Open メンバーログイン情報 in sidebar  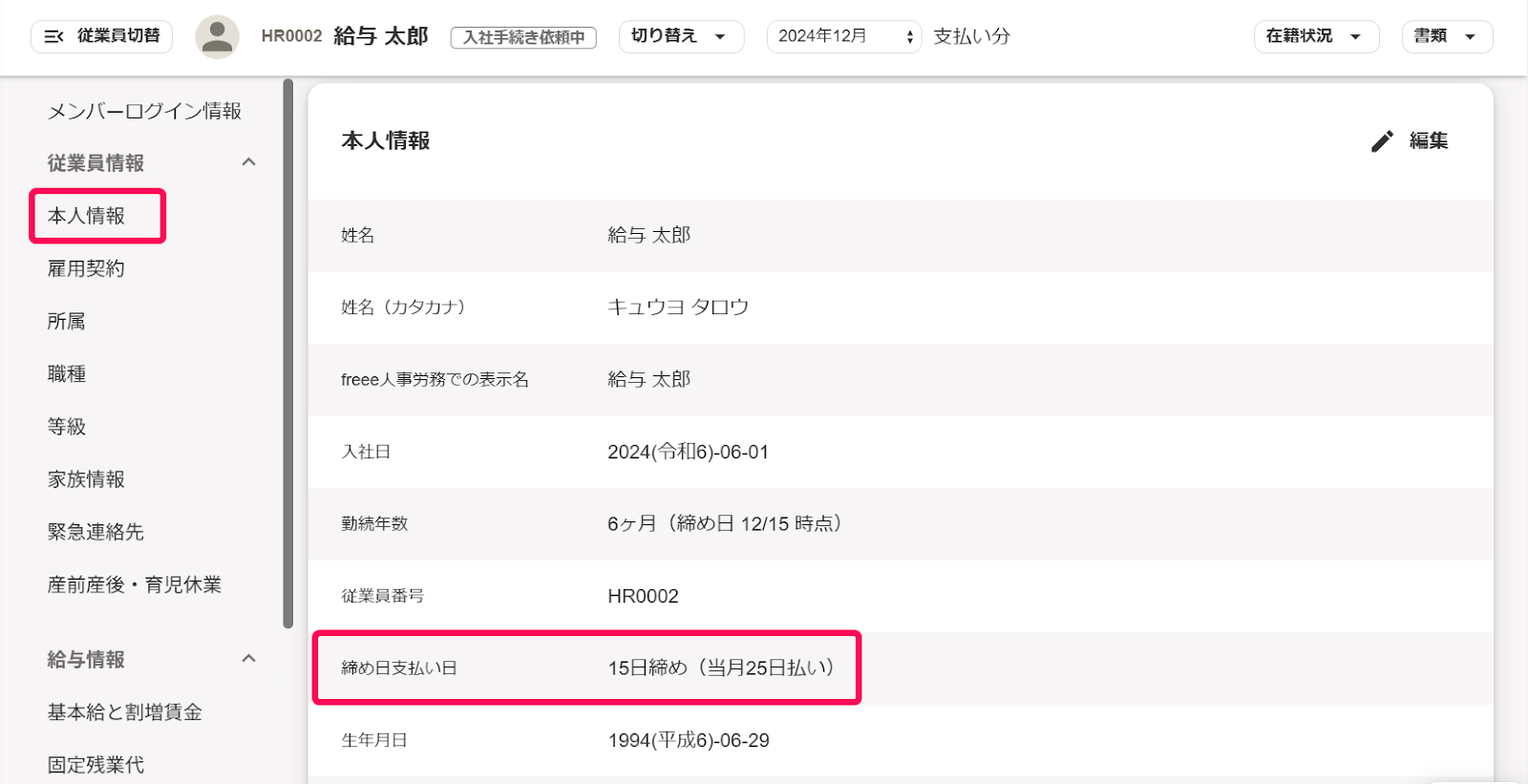pyautogui.click(x=144, y=111)
